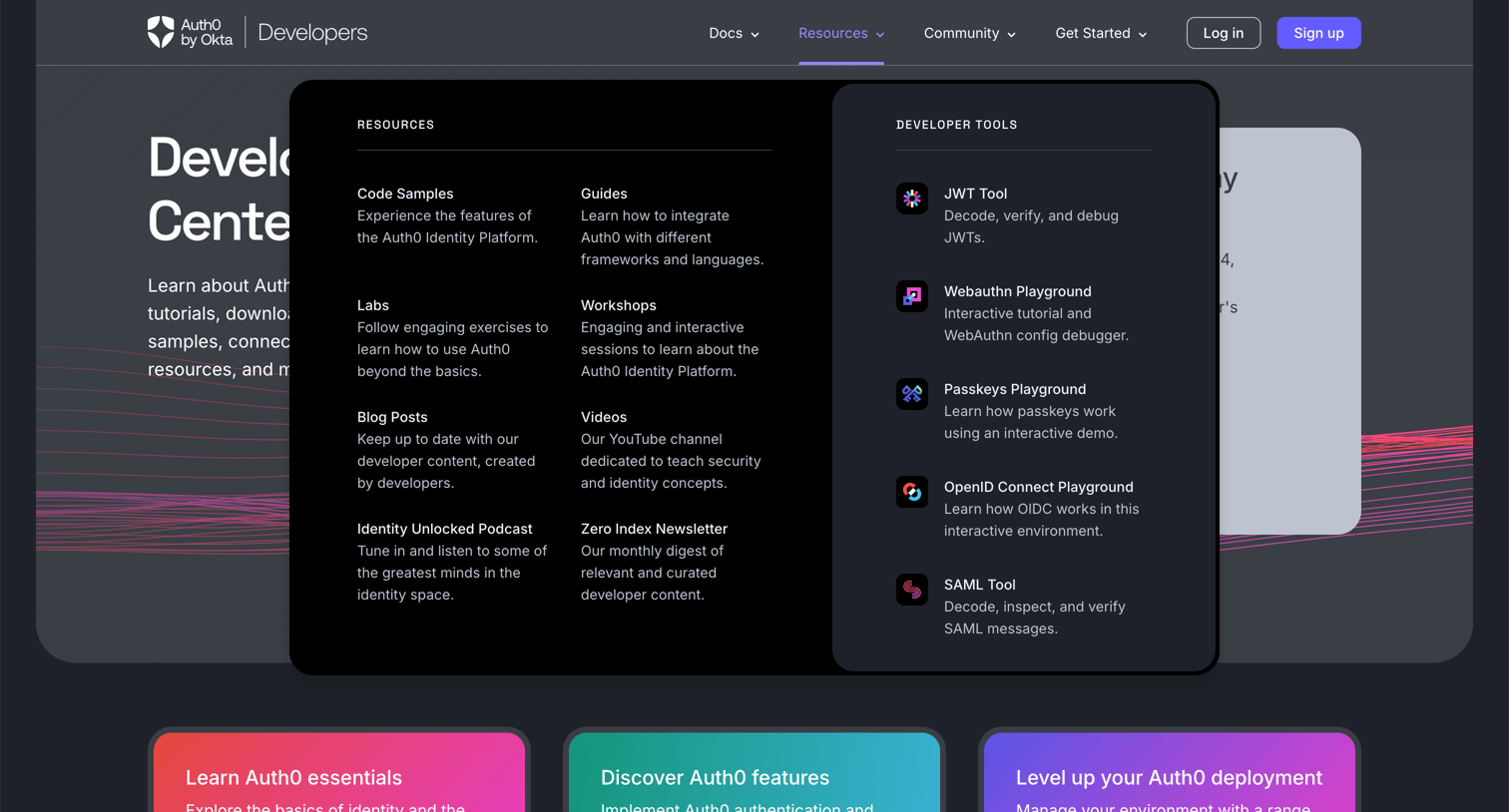Click the "Decode, verify, and debug JWTs." description
The height and width of the screenshot is (812, 1509).
1031,226
